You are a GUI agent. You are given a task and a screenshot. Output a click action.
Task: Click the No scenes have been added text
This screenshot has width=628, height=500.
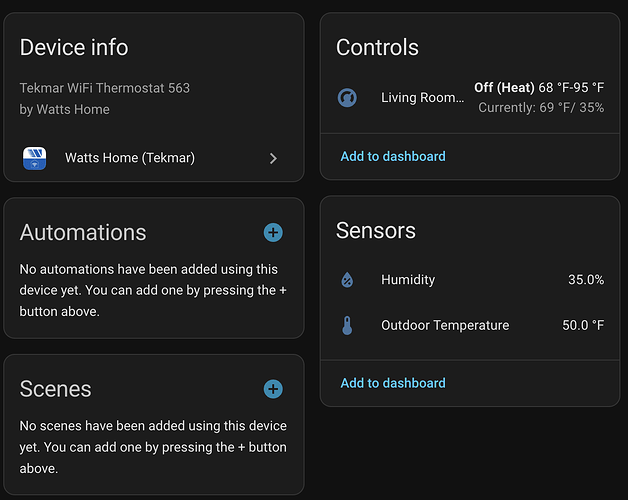coord(153,447)
